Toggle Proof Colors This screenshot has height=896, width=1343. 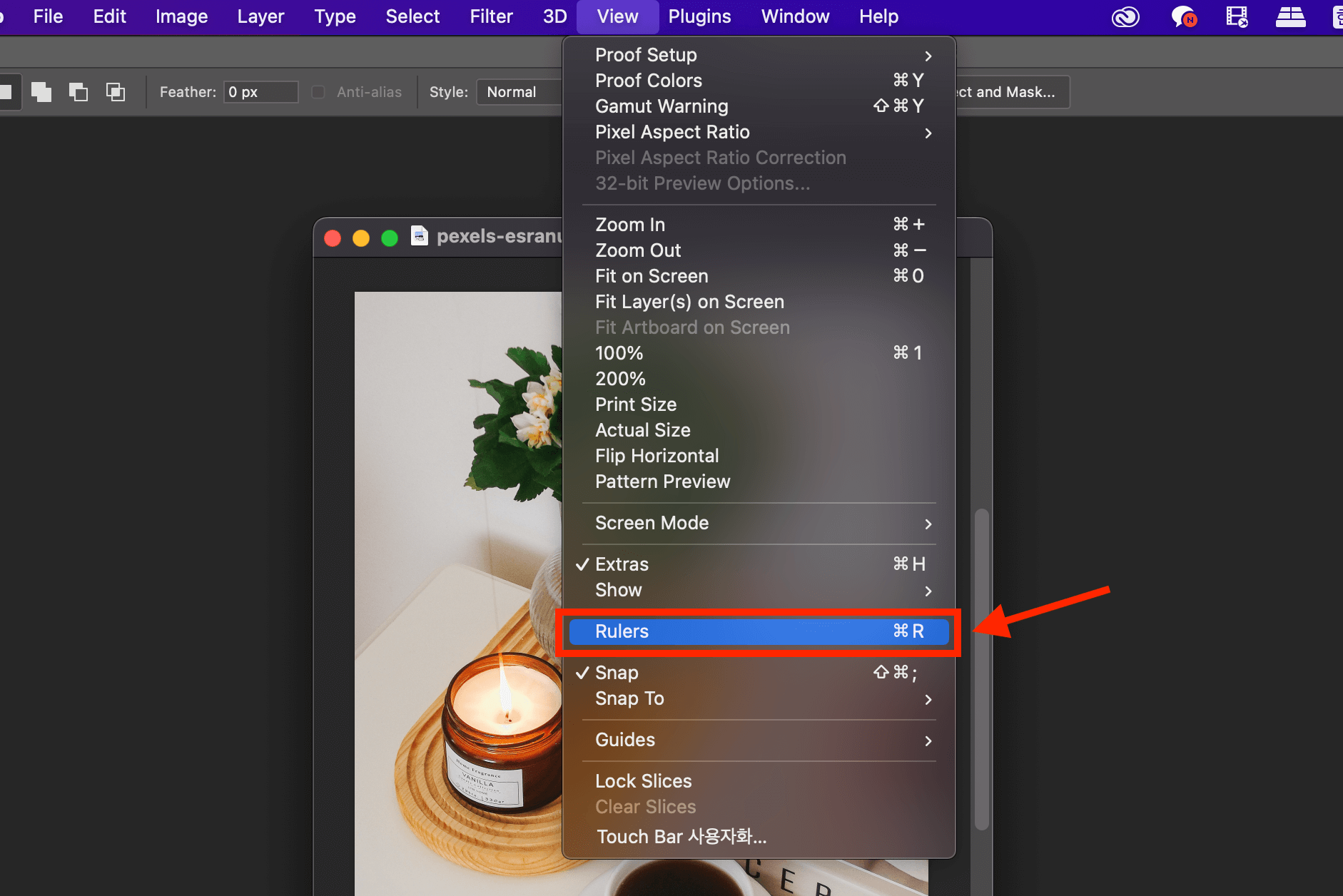759,81
